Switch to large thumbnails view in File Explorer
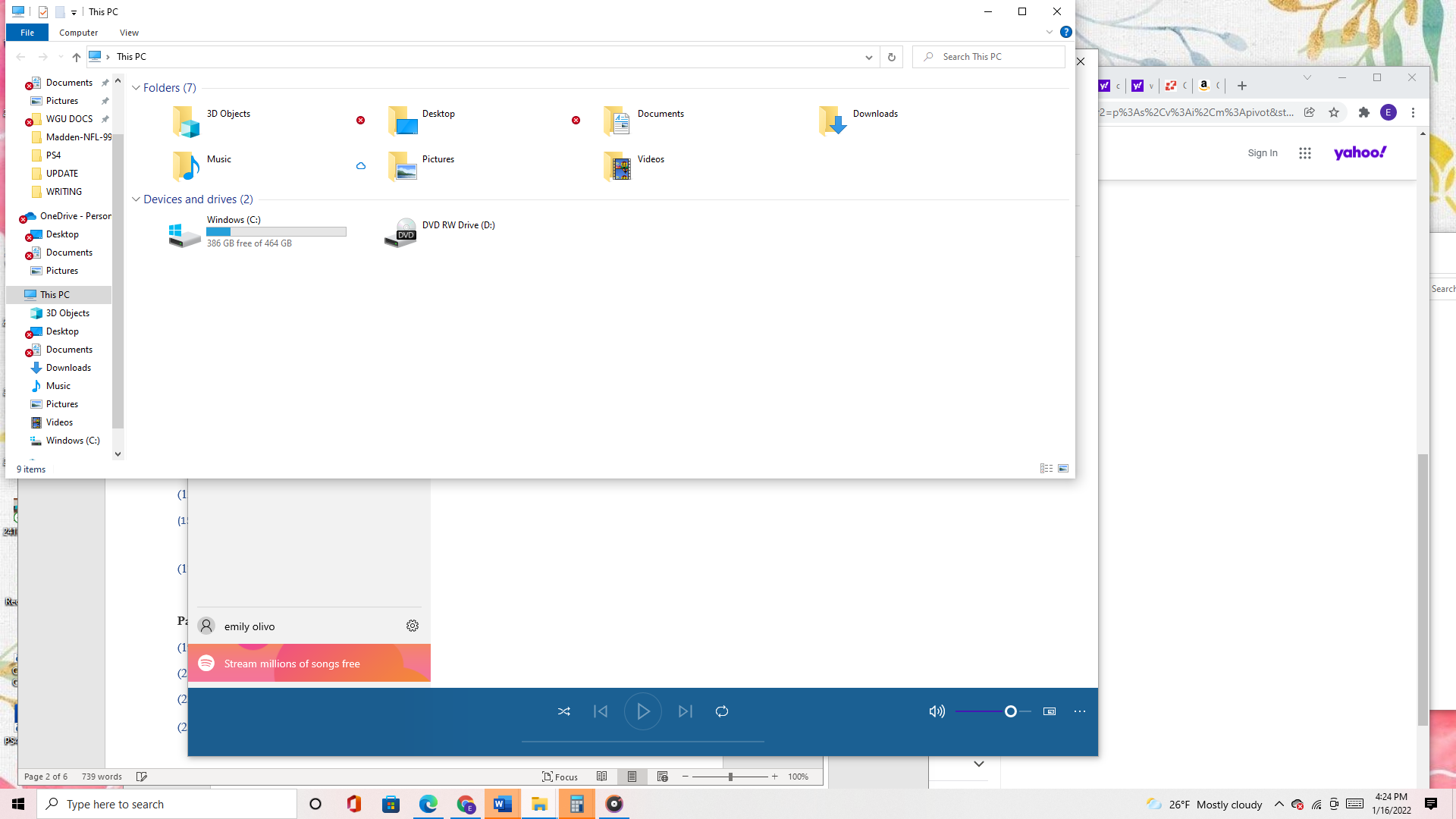 coord(1063,468)
